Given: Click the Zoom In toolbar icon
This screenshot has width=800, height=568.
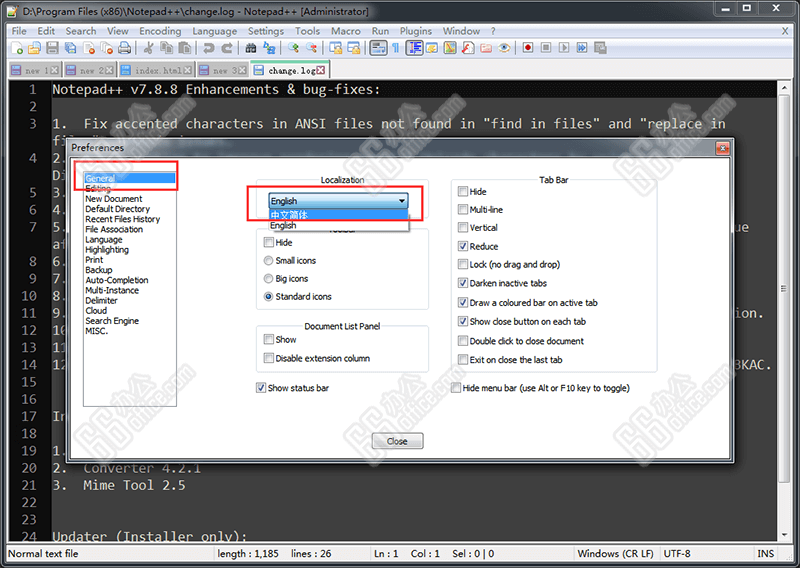Looking at the screenshot, I should point(293,48).
